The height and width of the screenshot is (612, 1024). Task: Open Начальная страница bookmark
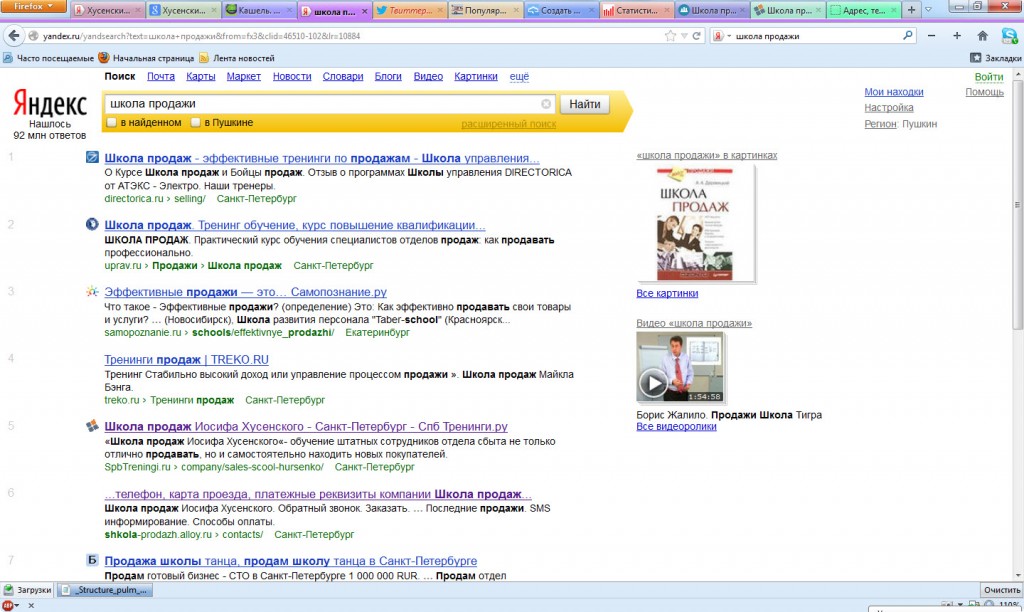146,58
